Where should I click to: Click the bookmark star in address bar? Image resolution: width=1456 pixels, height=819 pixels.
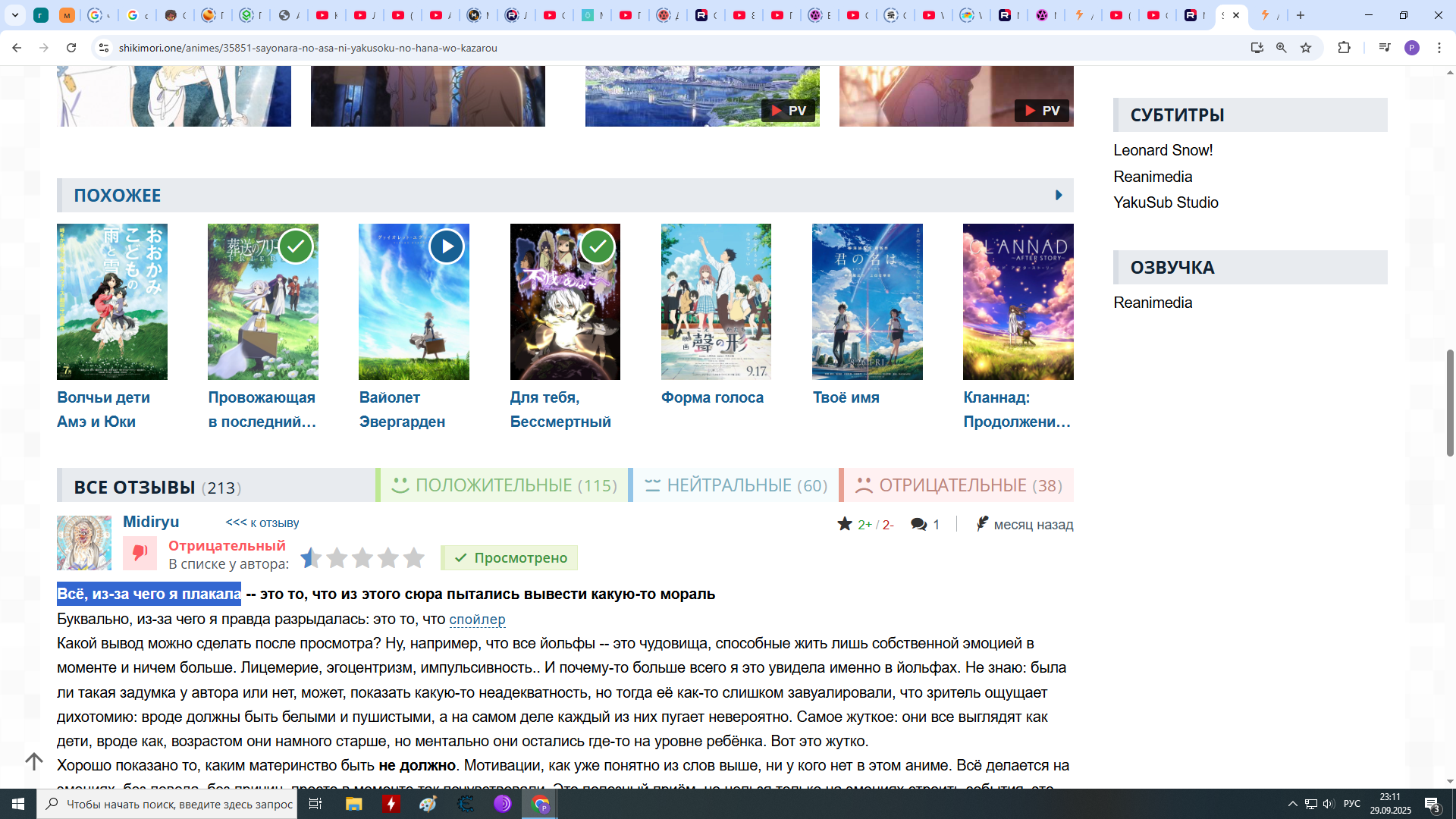coord(1306,48)
